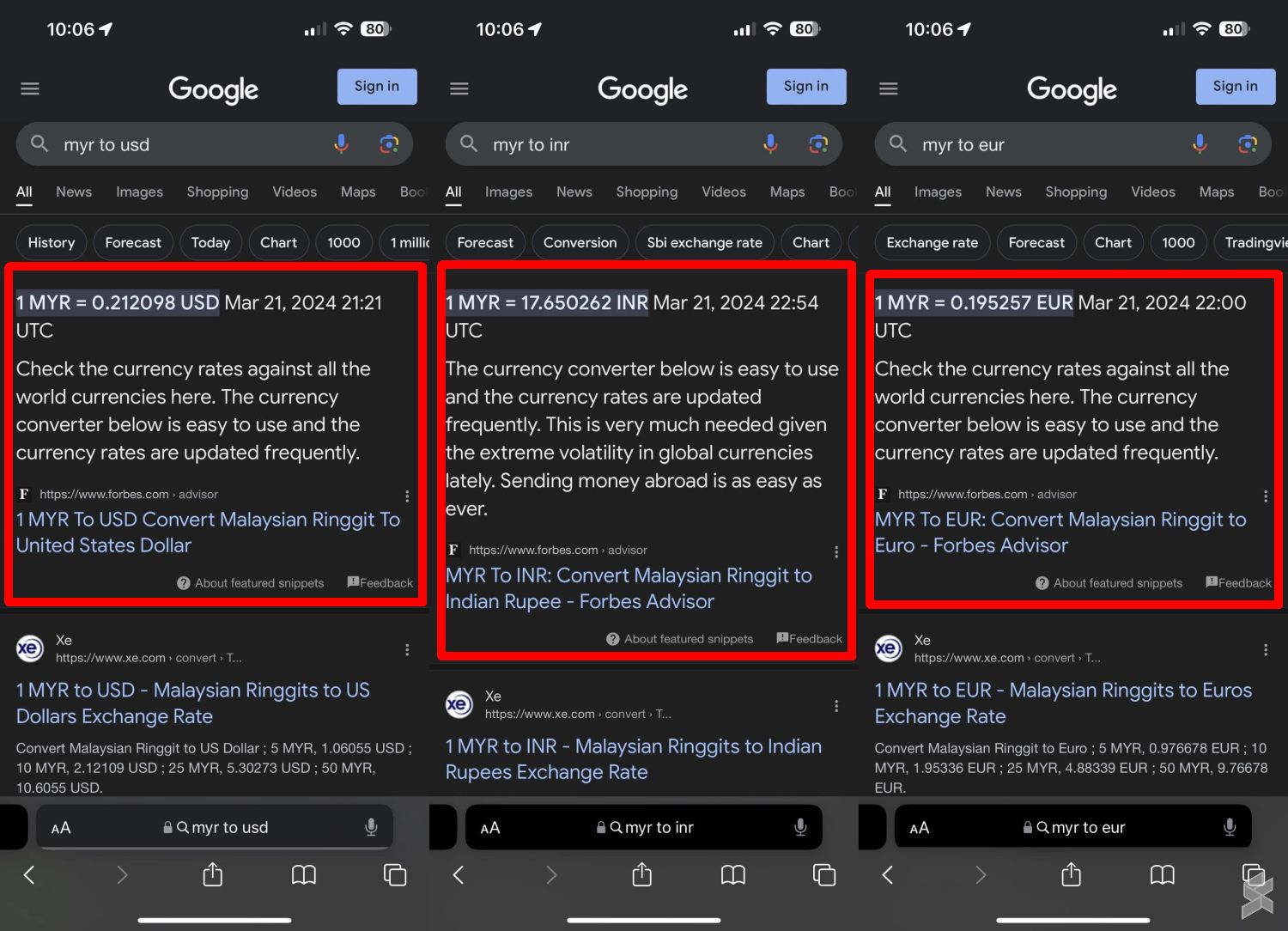Open Safari bookmarks icon in the middle screenshot
This screenshot has height=931, width=1288.
732,874
